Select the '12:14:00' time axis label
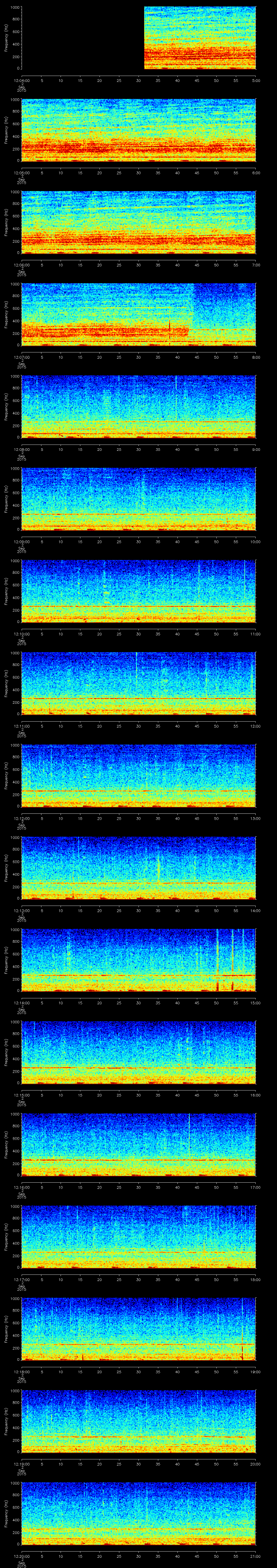This screenshot has height=1568, width=277. [22, 1003]
